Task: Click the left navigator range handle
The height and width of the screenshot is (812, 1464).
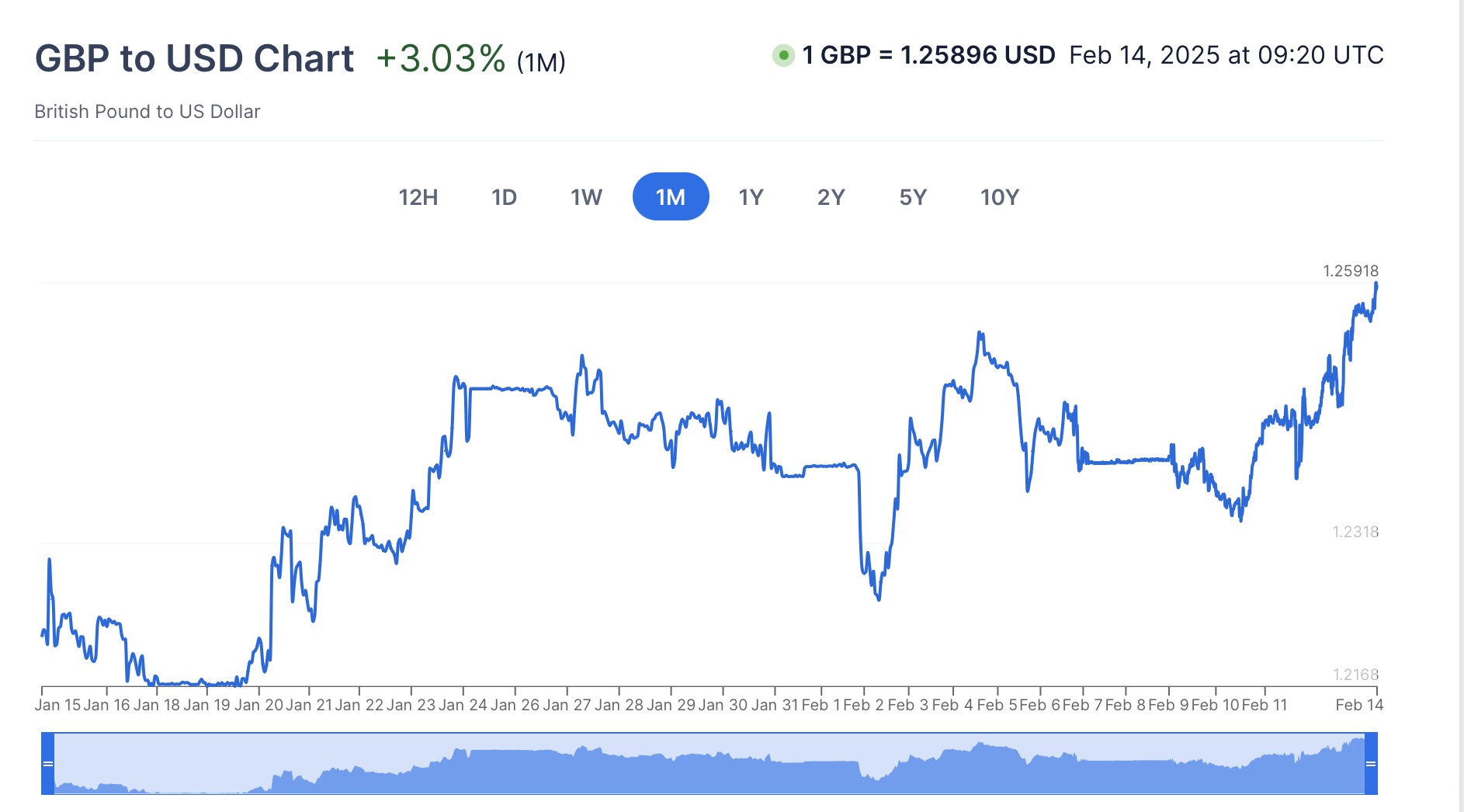Action: (x=48, y=764)
